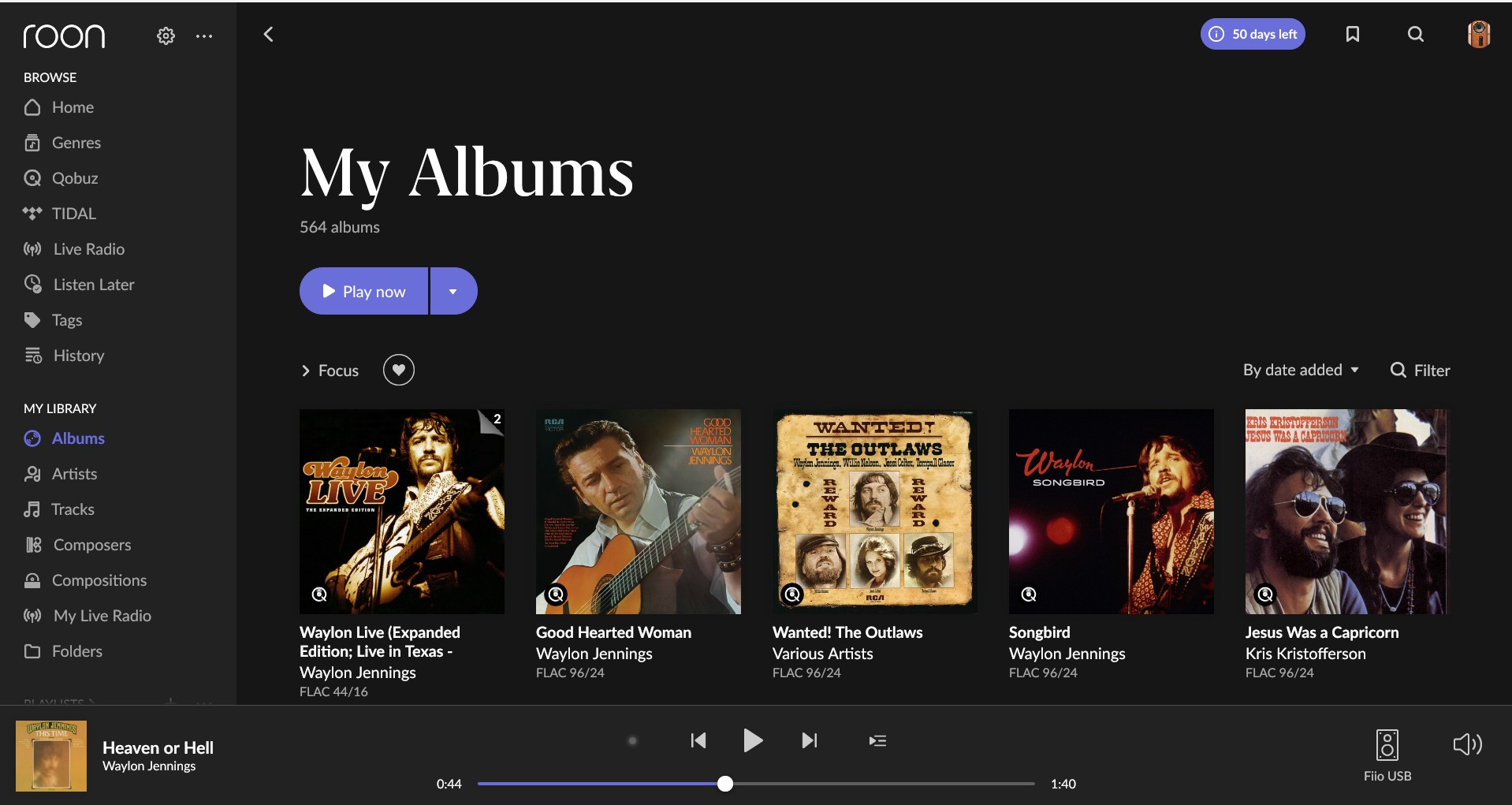Viewport: 1512px width, 805px height.
Task: Open Qobuz in the sidebar
Action: pos(74,178)
